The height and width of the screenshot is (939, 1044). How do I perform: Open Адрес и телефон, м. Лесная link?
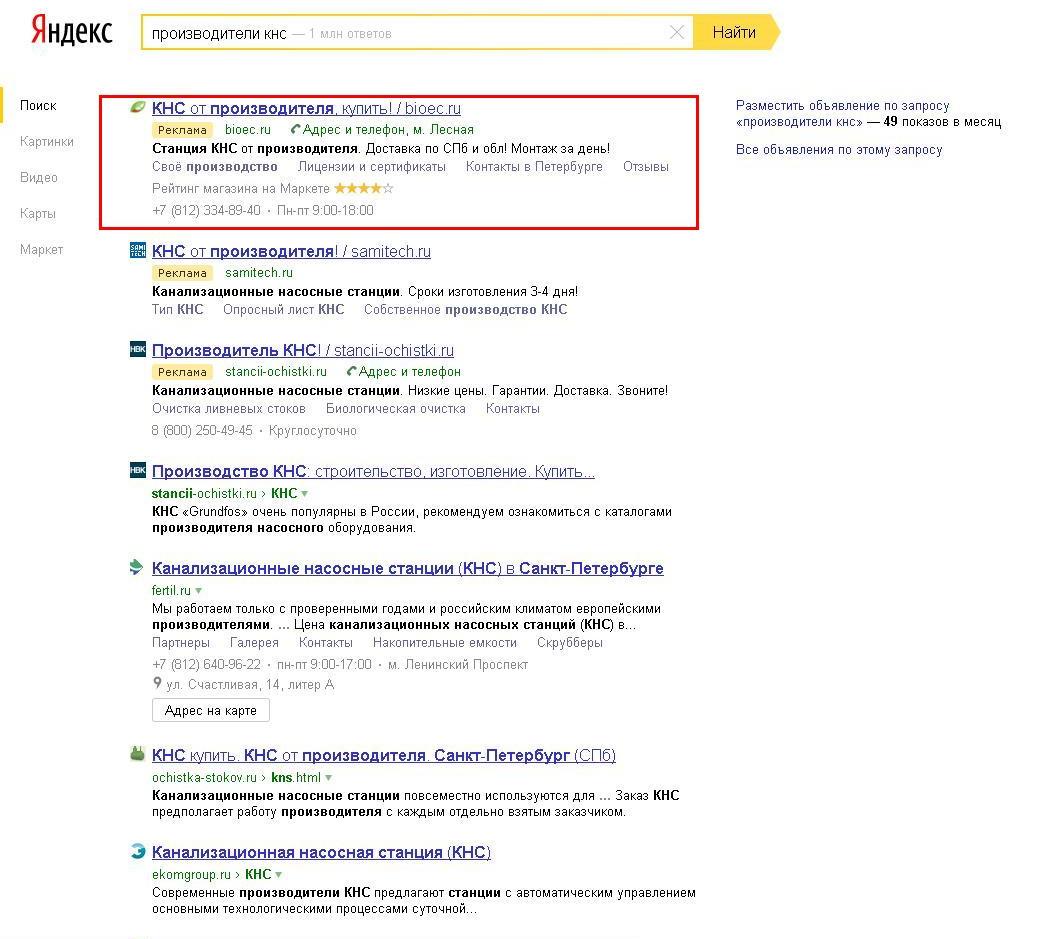pyautogui.click(x=388, y=129)
